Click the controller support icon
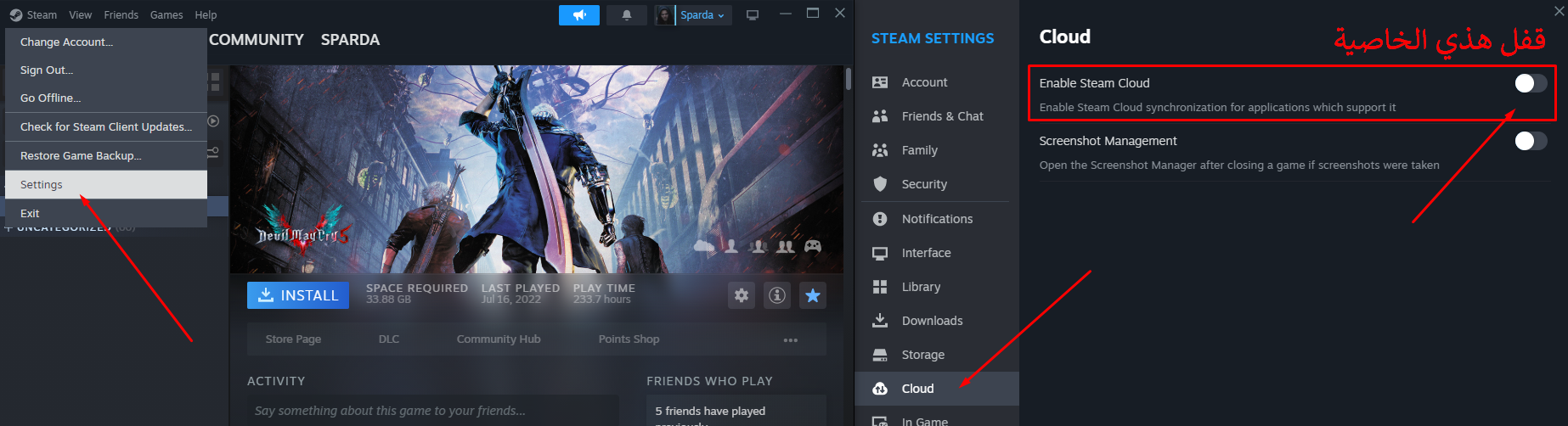The width and height of the screenshot is (1568, 426). [x=813, y=246]
